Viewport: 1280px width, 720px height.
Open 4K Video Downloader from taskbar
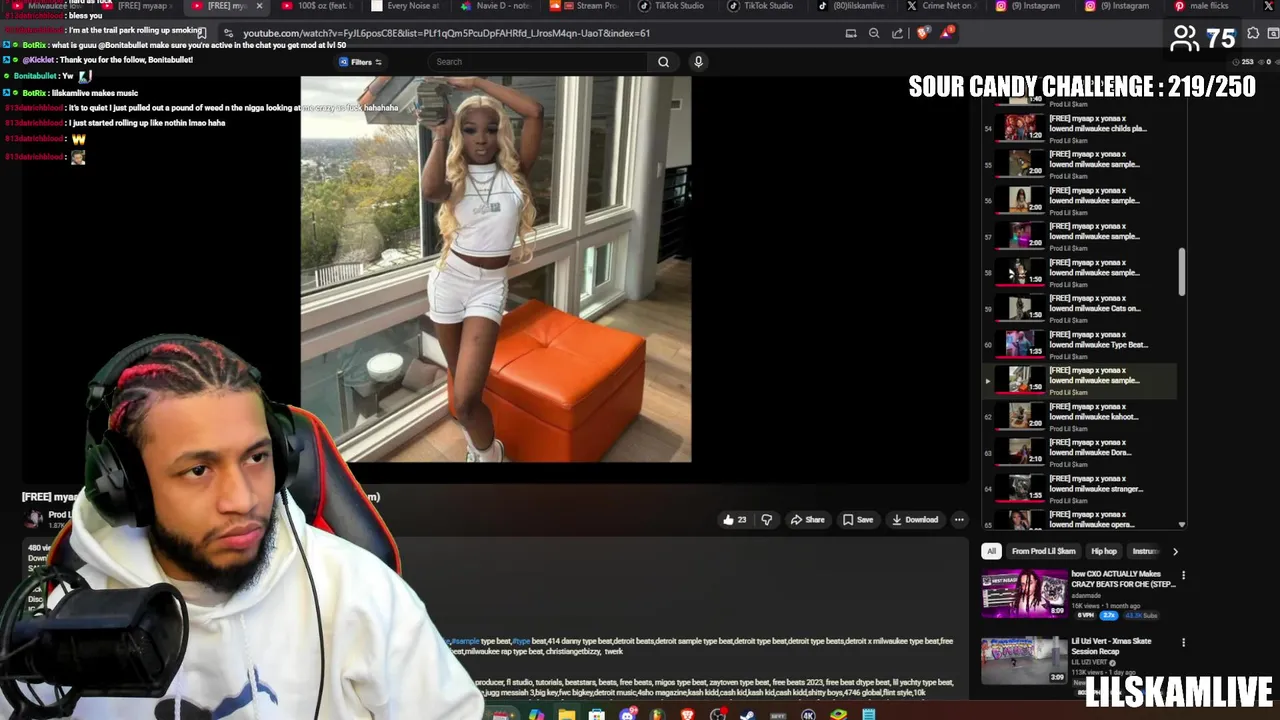coord(808,714)
